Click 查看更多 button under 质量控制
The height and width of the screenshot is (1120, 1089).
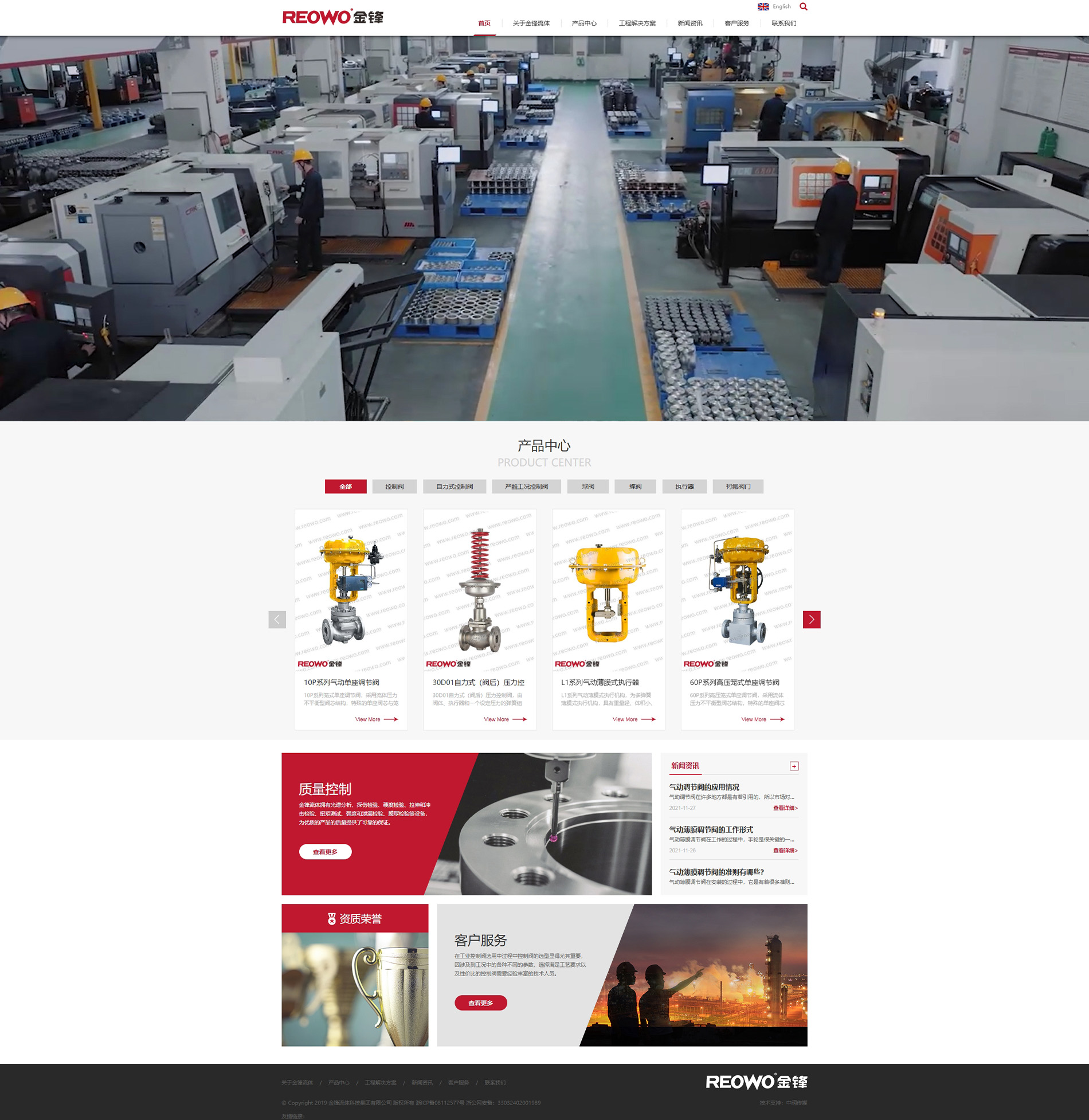[325, 852]
